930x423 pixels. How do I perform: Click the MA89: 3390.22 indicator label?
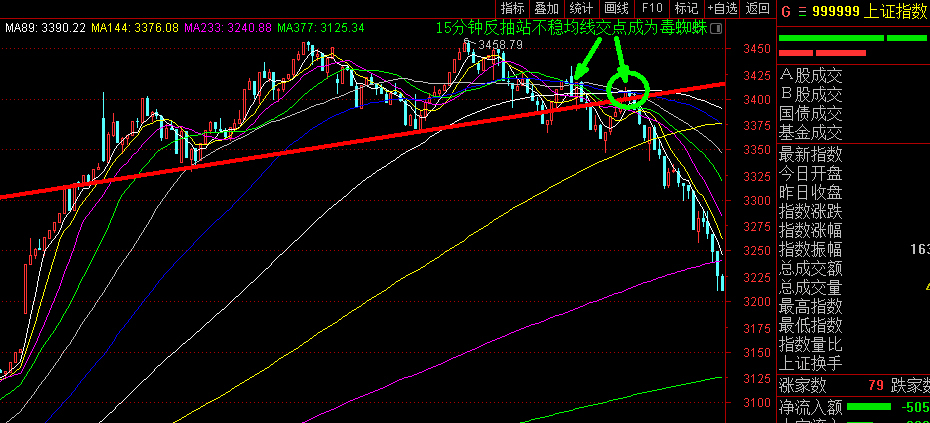tap(46, 27)
